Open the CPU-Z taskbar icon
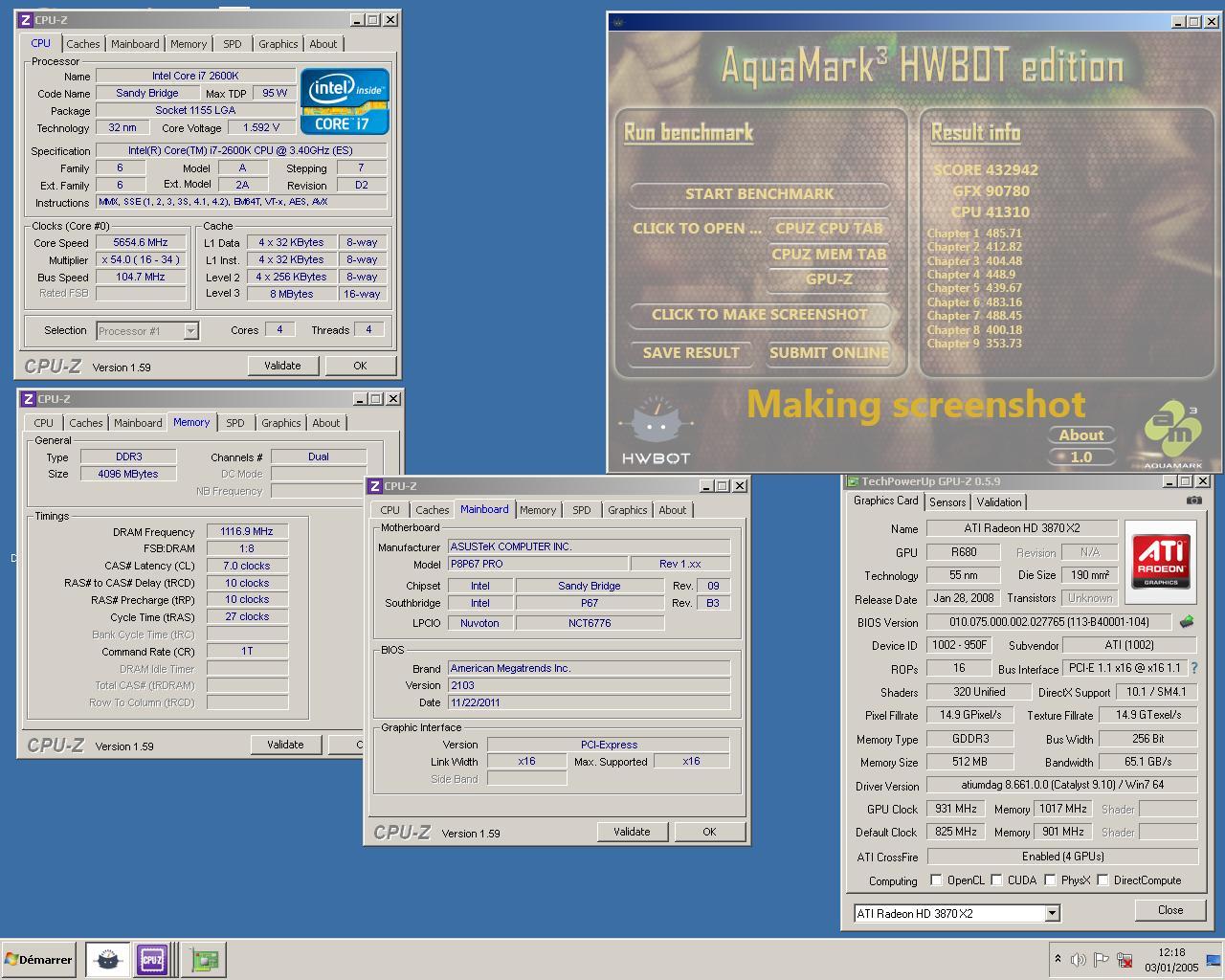1225x980 pixels. (152, 959)
